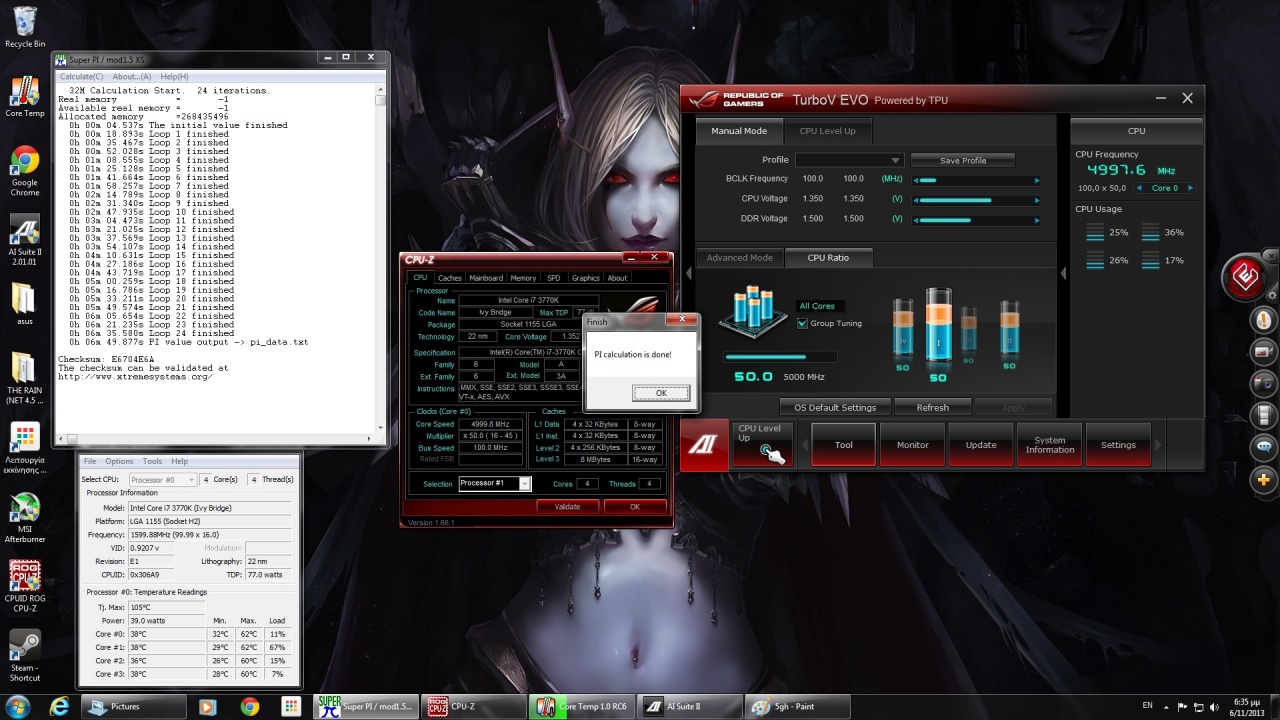The height and width of the screenshot is (720, 1280).
Task: Open Windows Media Player from taskbar
Action: 207,706
